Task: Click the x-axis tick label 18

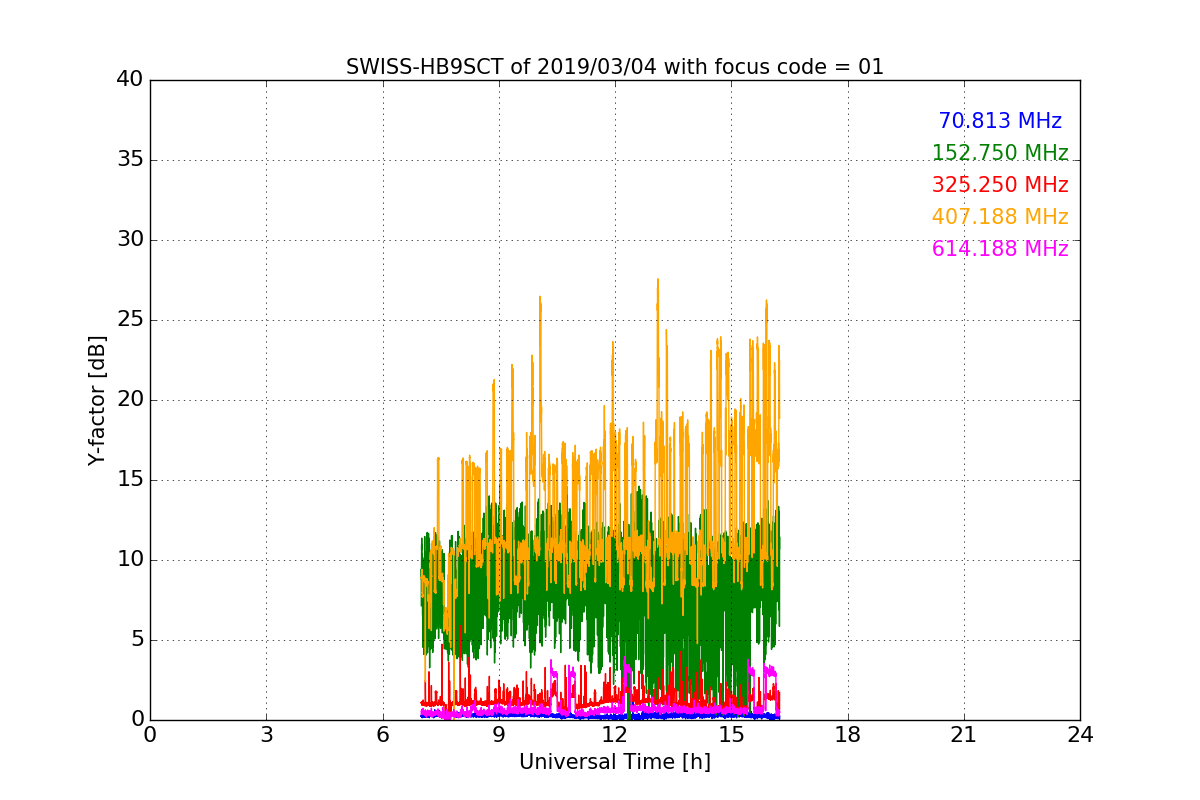Action: (x=848, y=735)
